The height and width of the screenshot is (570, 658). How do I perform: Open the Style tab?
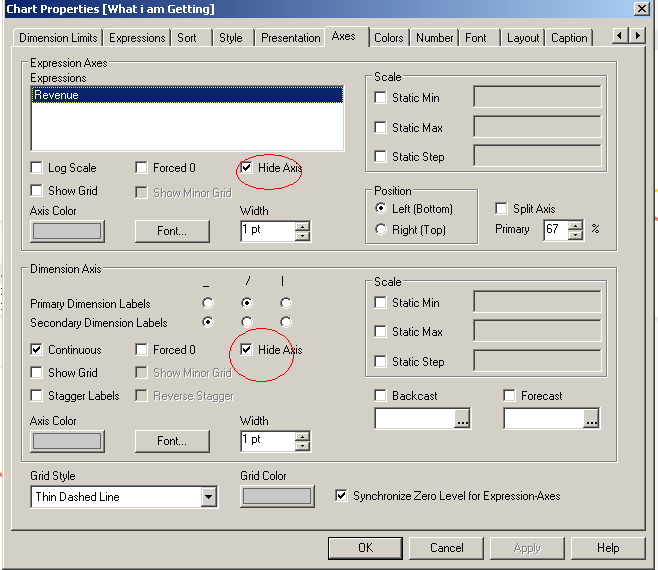click(231, 38)
